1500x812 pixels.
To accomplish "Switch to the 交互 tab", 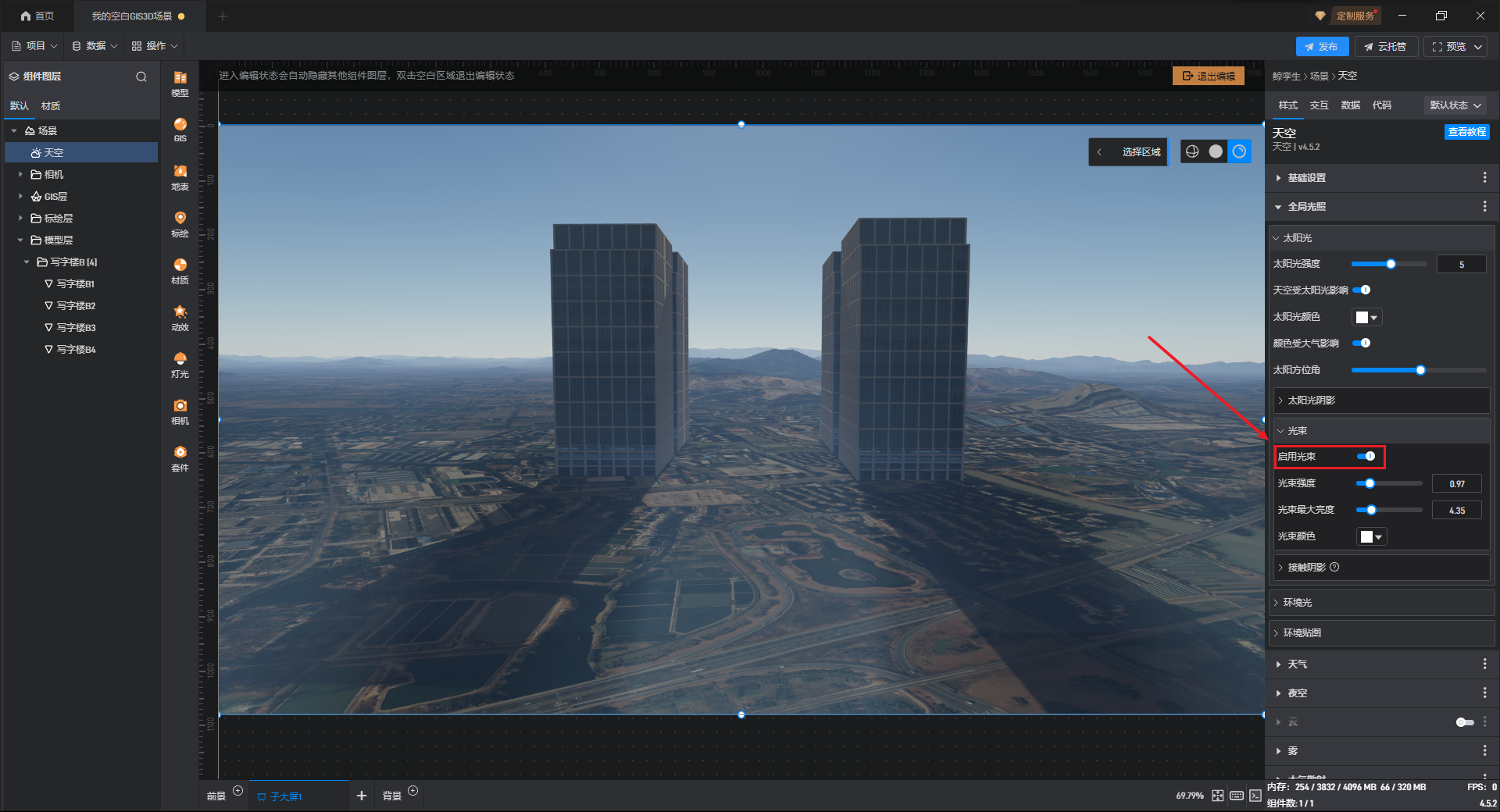I will [1320, 105].
